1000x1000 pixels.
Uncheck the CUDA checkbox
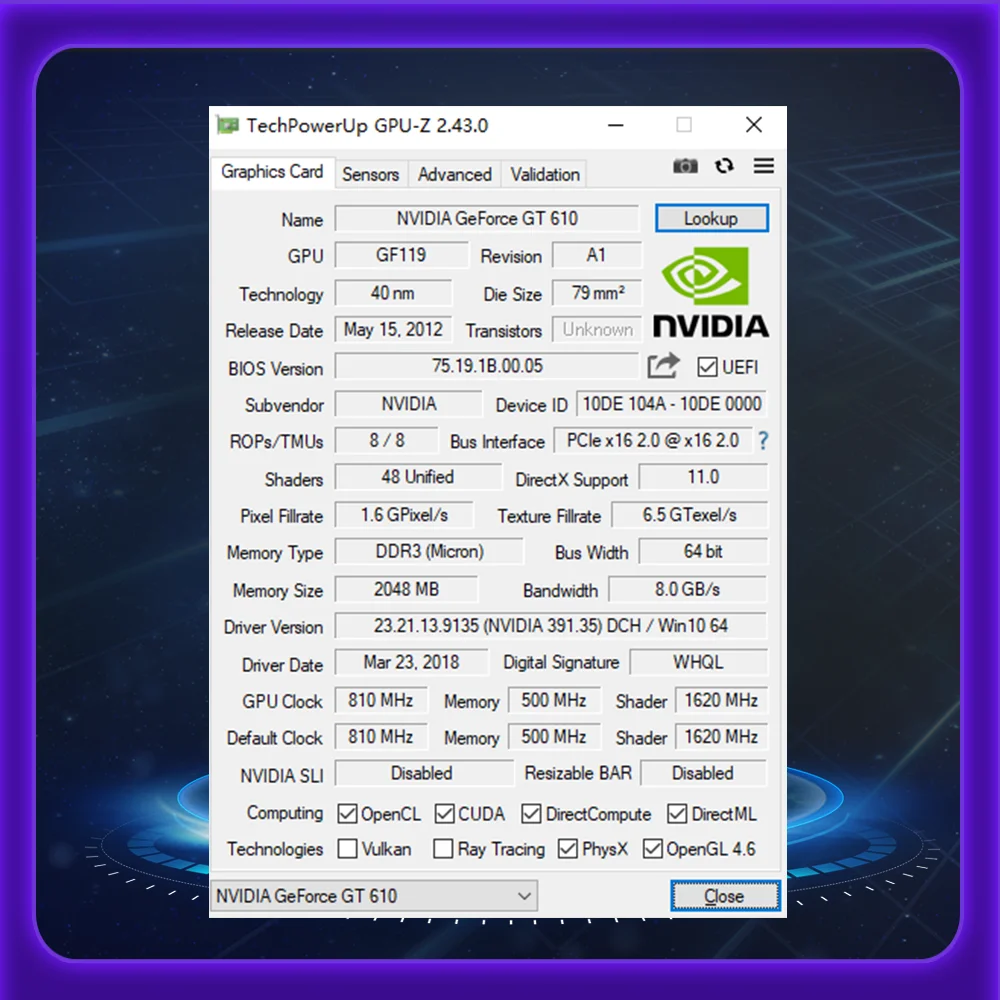[x=444, y=814]
